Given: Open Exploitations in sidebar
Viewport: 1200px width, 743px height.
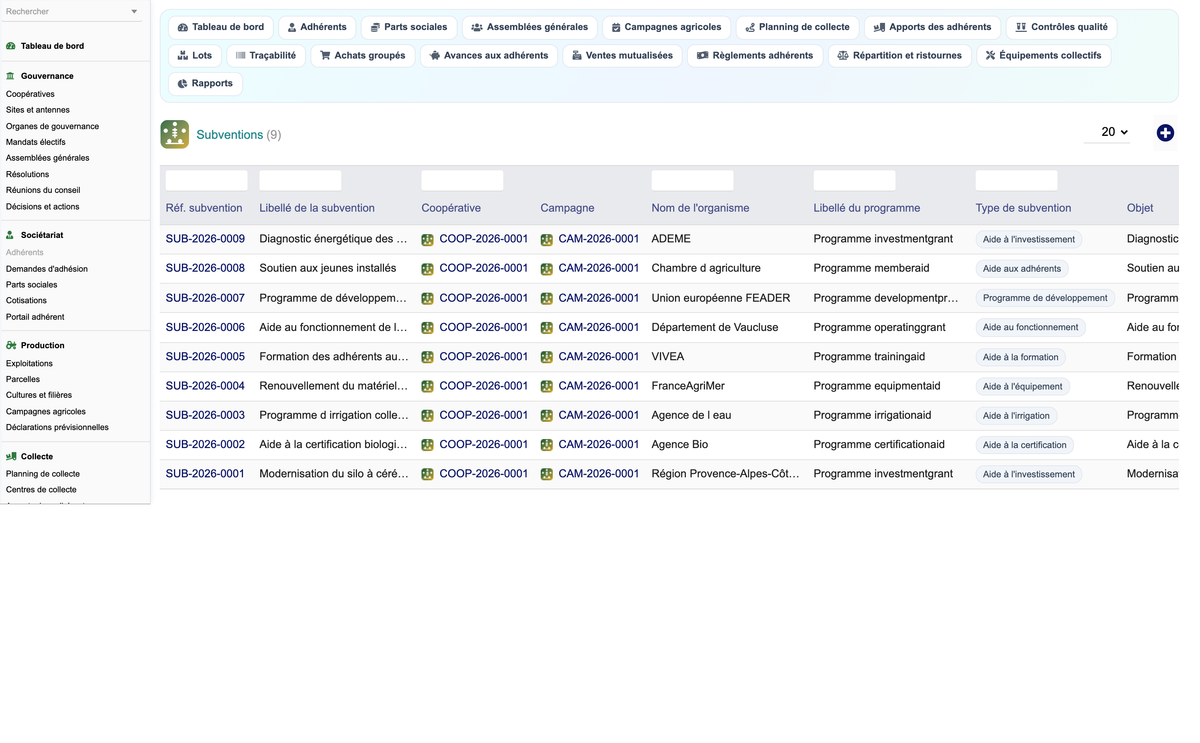Looking at the screenshot, I should [29, 363].
